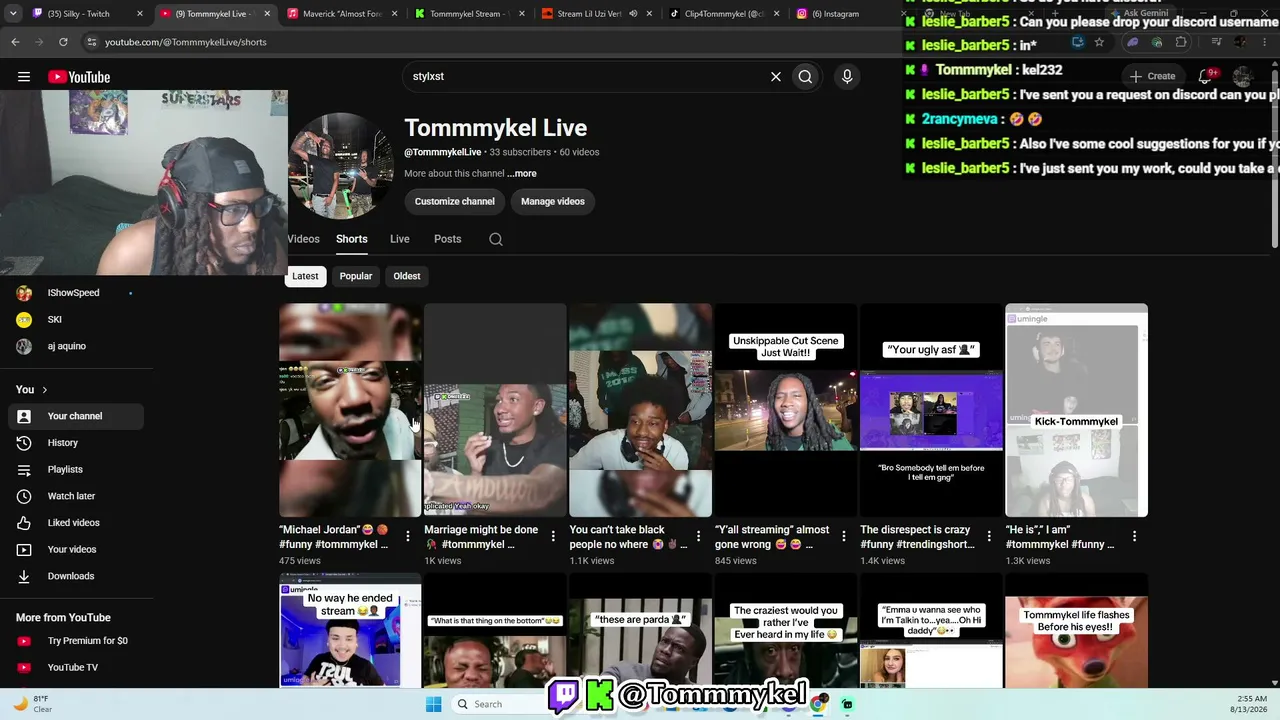Screen dimensions: 1280x720
Task: Open 'Liked videos' in the sidebar
Action: [x=76, y=523]
